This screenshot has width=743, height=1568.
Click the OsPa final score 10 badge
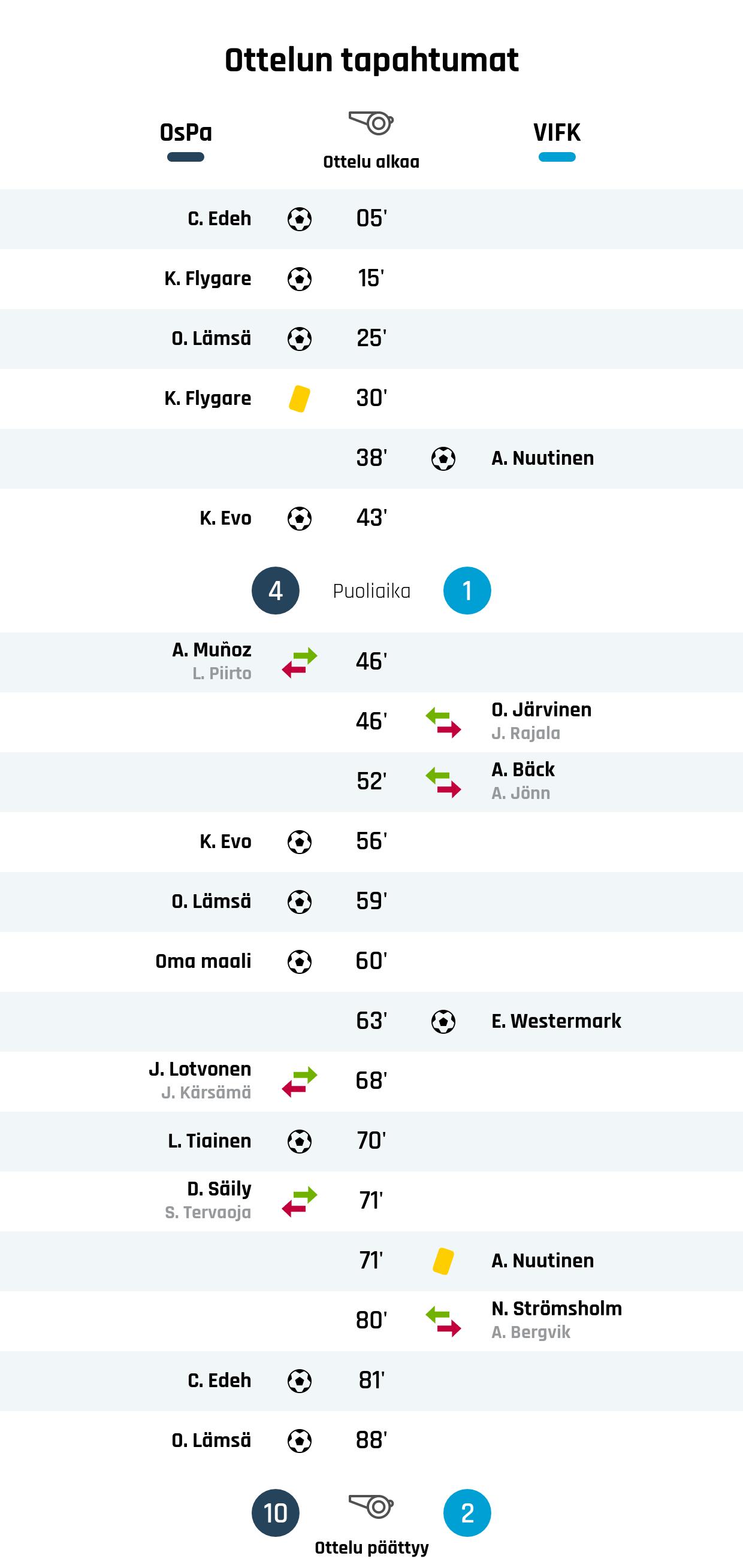275,1513
